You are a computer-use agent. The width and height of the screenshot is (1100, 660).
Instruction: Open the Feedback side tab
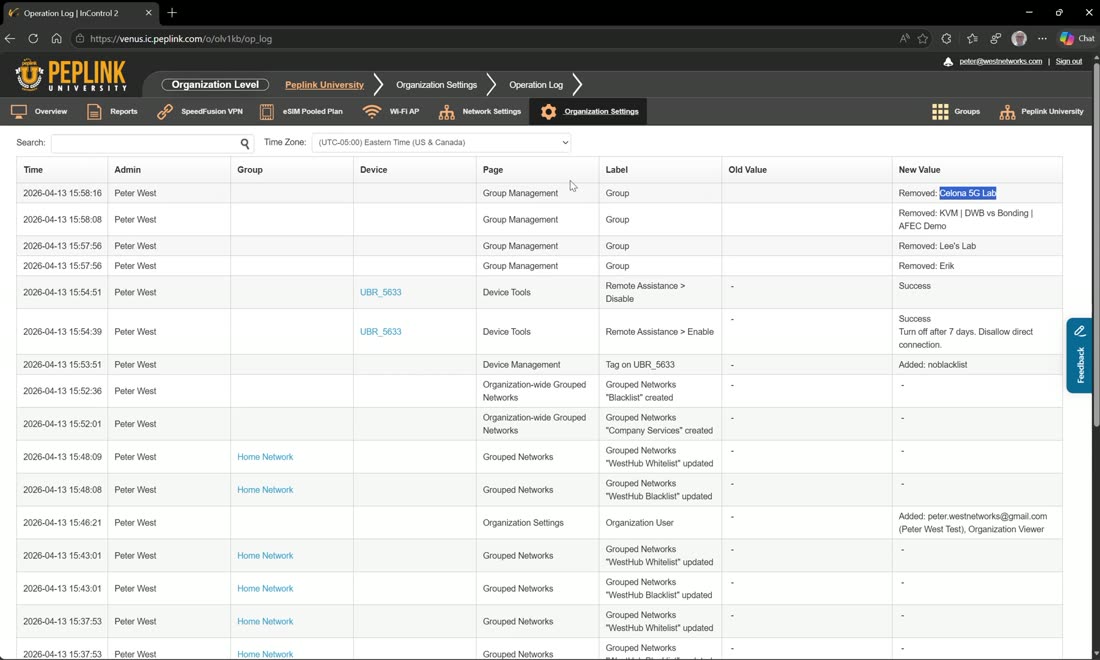[1079, 356]
